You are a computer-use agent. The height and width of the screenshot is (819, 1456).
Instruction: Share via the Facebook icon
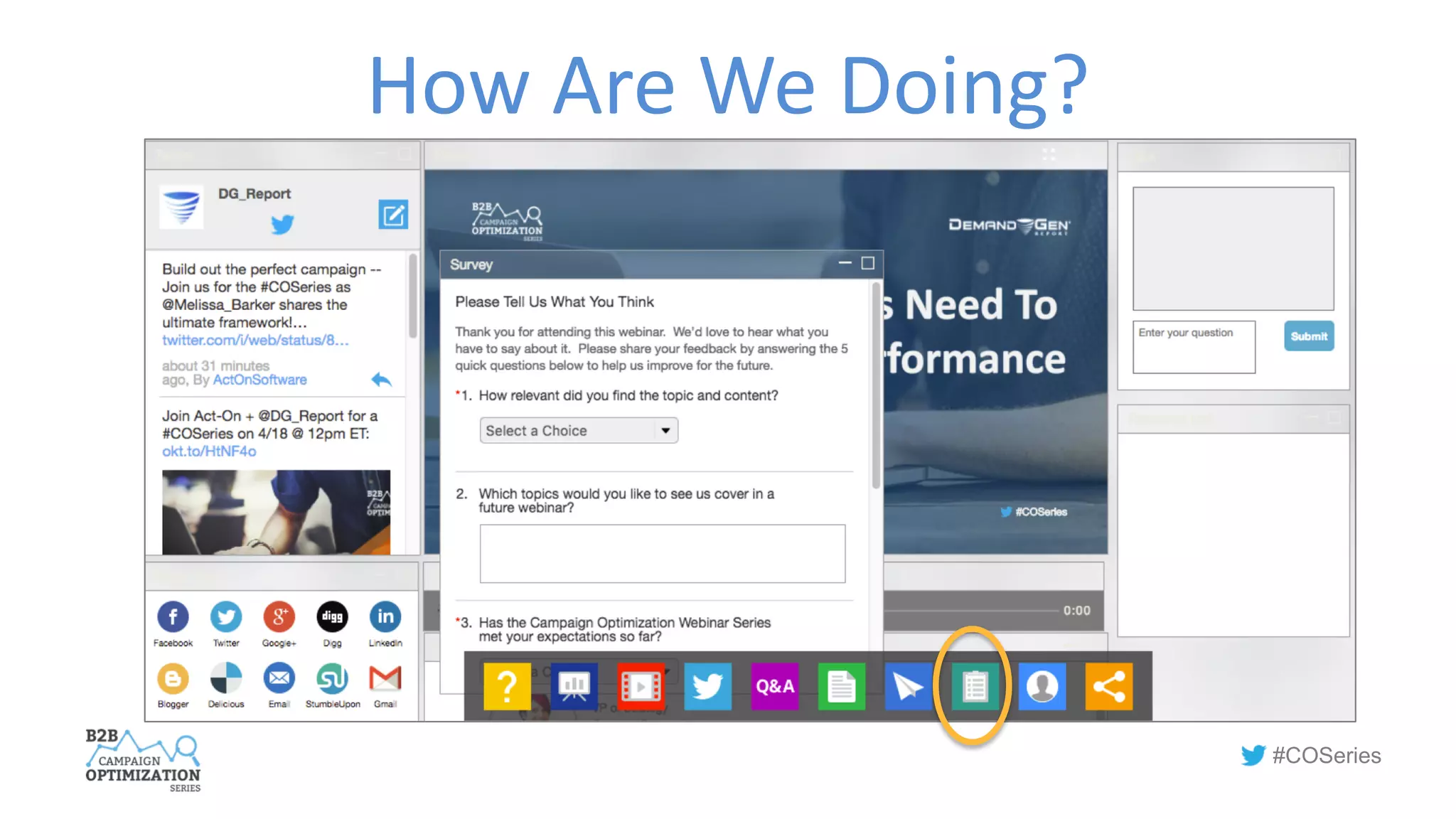point(173,617)
